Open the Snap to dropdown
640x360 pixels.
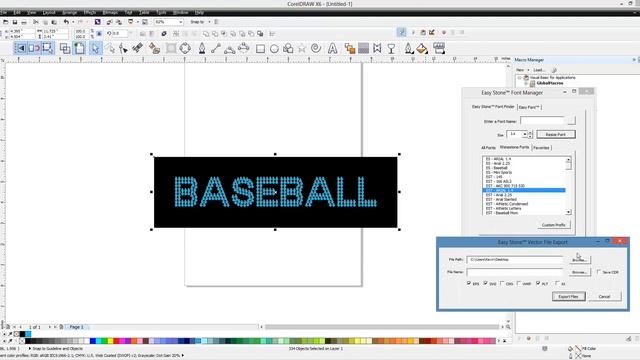point(209,22)
